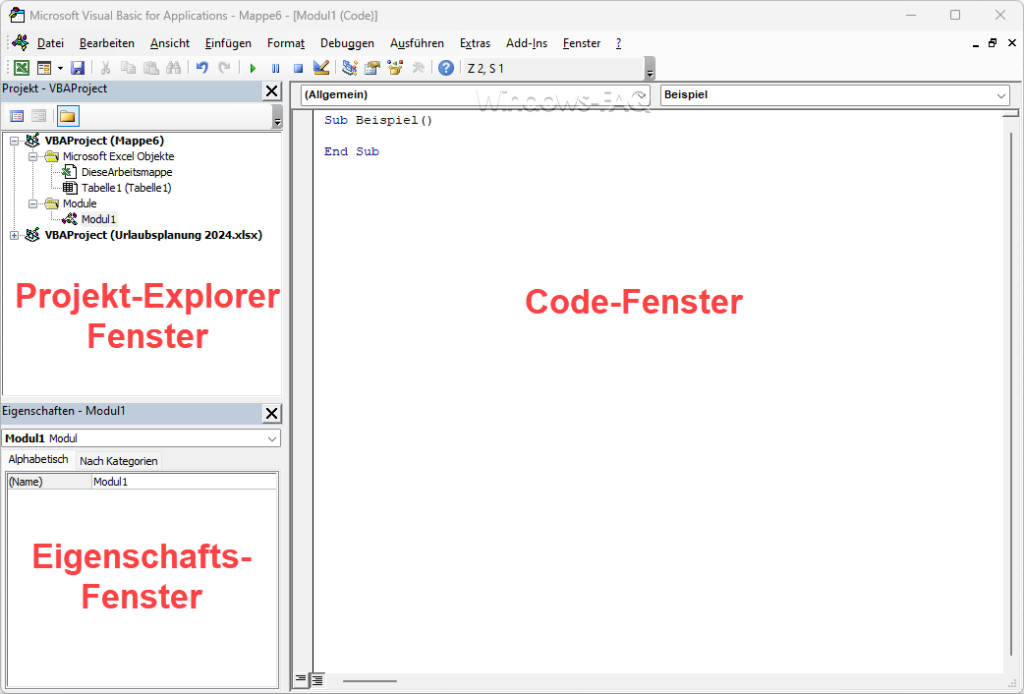Select Tabelle1 (Tabelle1) in project tree
Image resolution: width=1024 pixels, height=694 pixels.
click(x=126, y=188)
